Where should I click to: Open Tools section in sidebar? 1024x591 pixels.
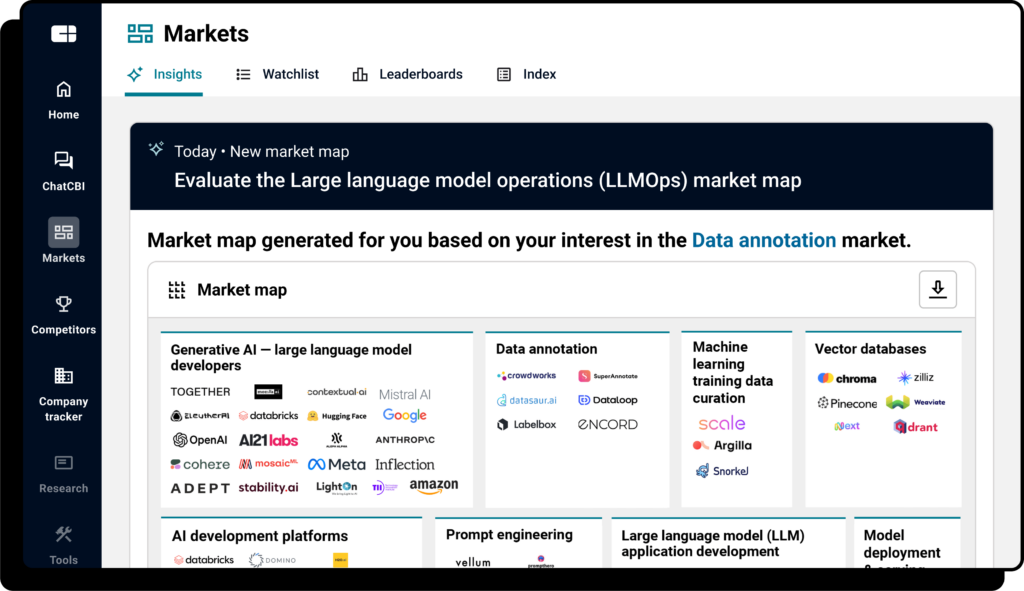pos(63,545)
